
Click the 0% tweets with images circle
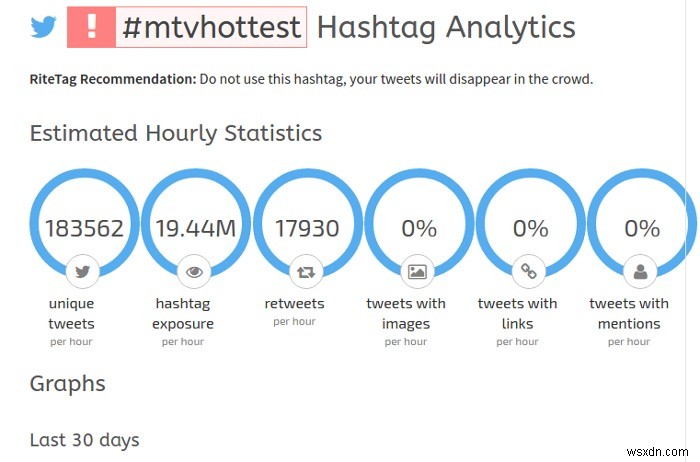point(418,228)
